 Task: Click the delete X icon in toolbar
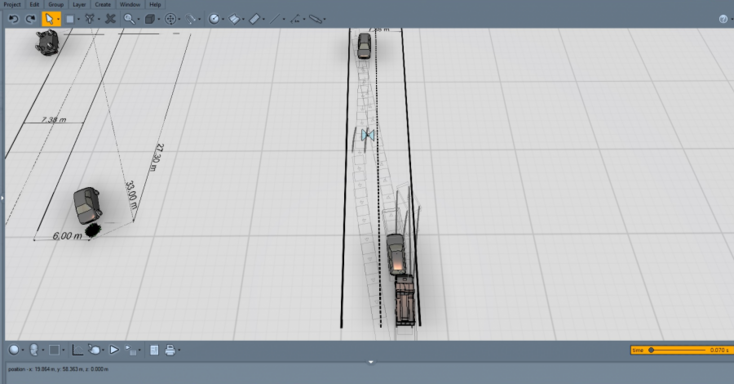pos(110,19)
